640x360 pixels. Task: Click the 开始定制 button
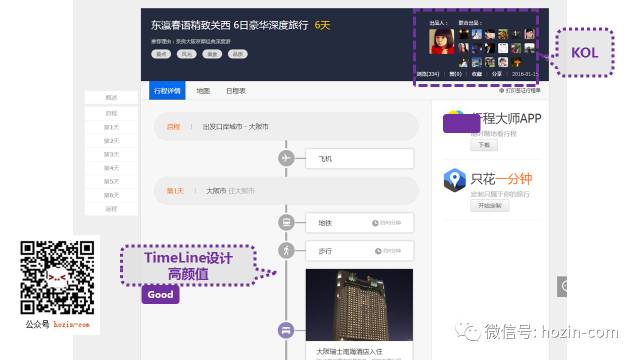click(490, 205)
